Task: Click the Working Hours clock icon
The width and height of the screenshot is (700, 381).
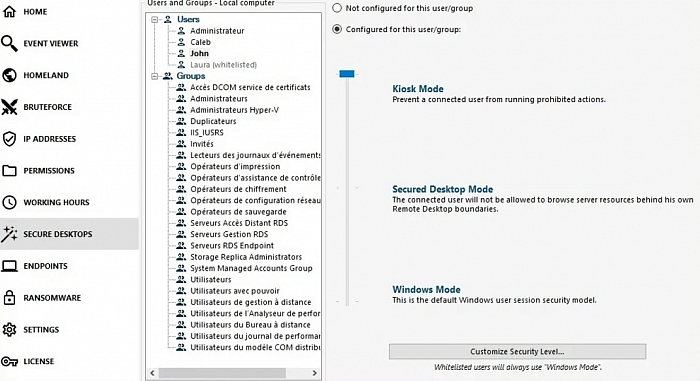Action: [9, 202]
